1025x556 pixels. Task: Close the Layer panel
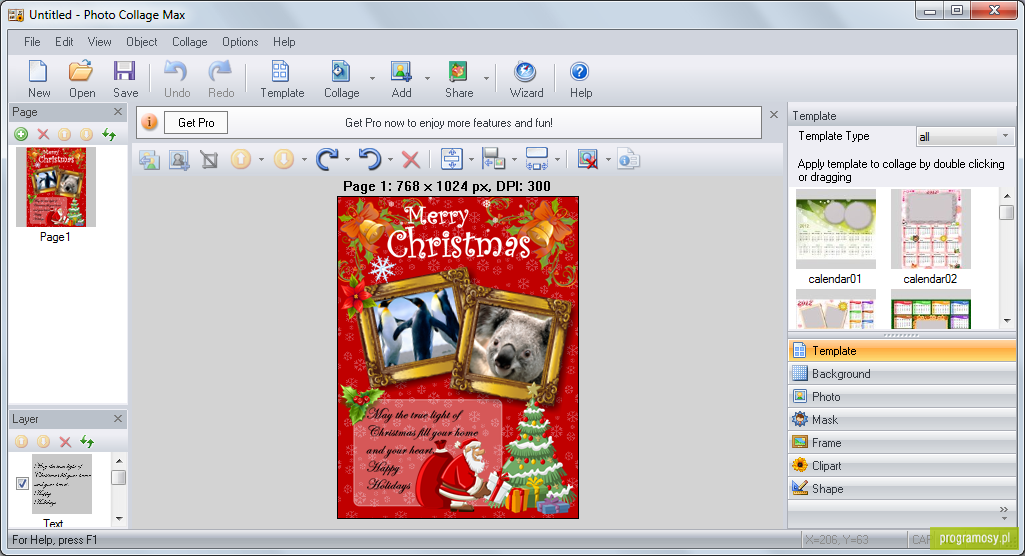118,419
